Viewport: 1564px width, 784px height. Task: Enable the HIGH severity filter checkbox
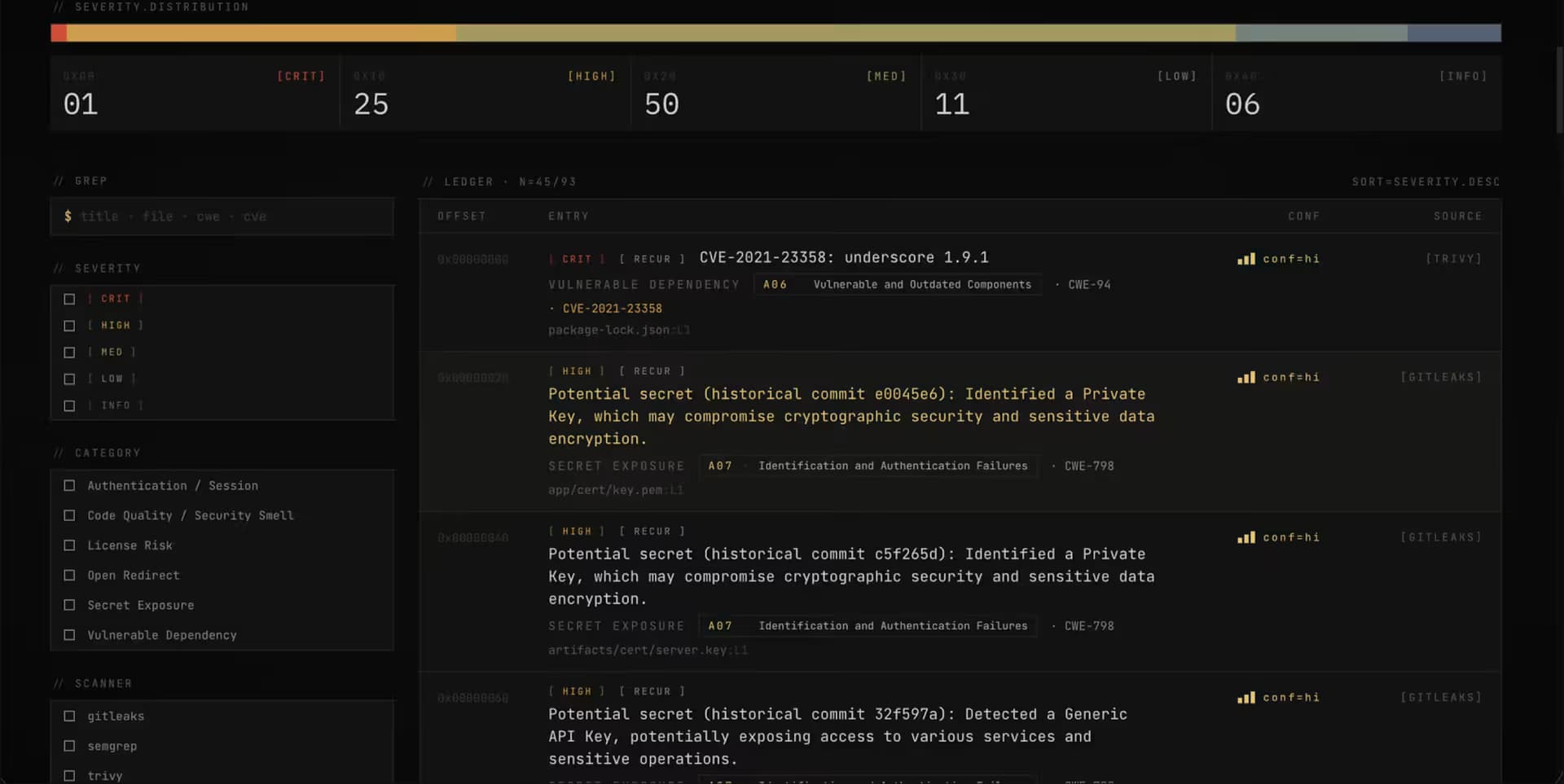tap(69, 326)
